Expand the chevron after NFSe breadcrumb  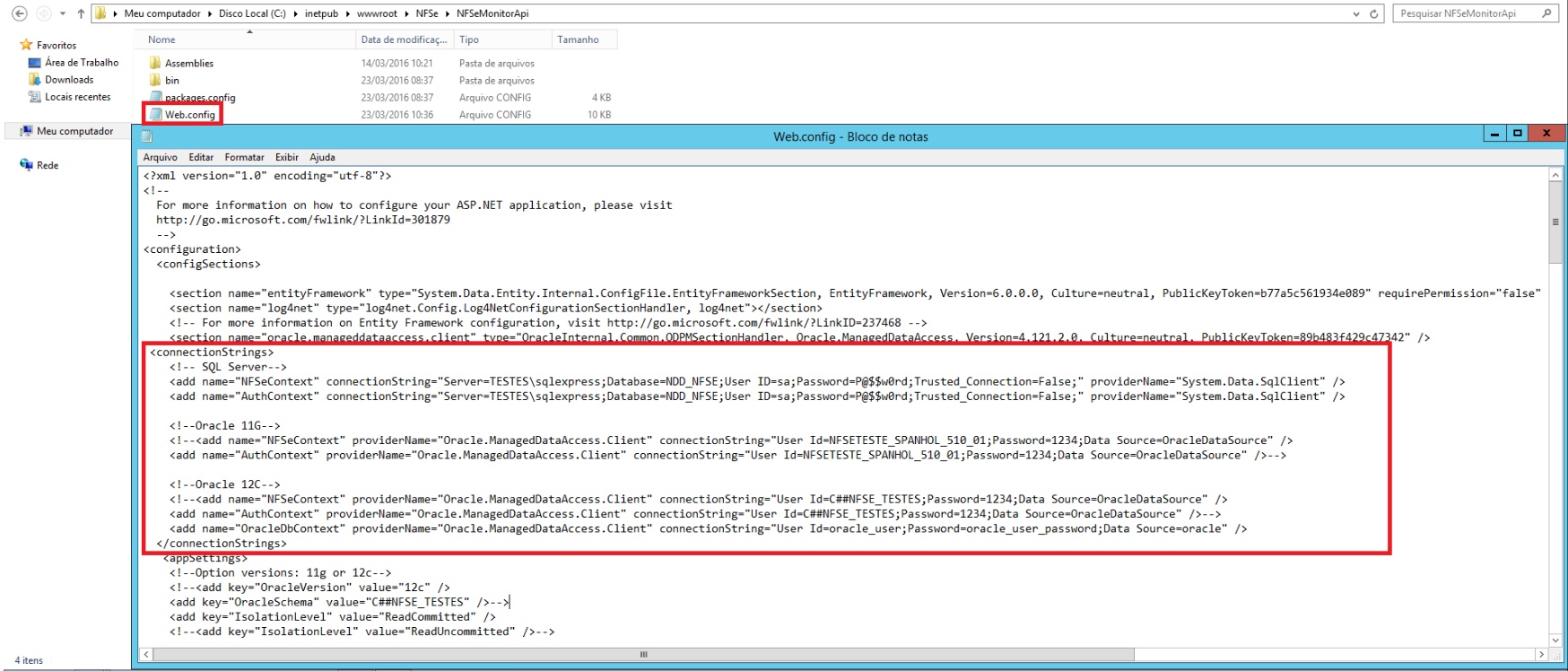448,13
